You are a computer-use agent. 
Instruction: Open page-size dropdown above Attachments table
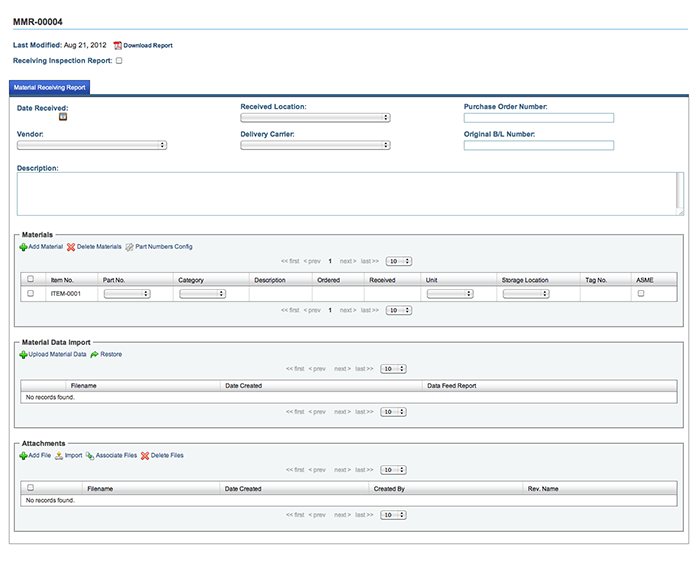coord(393,470)
